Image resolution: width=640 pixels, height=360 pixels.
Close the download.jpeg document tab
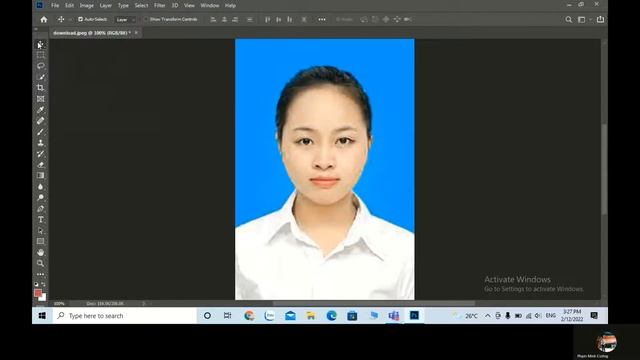click(136, 33)
